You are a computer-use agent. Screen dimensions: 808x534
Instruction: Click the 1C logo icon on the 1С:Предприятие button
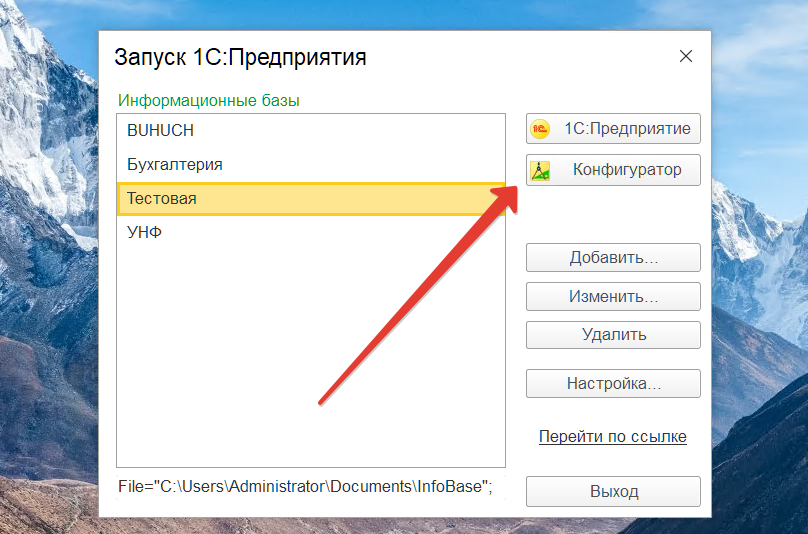pyautogui.click(x=540, y=129)
